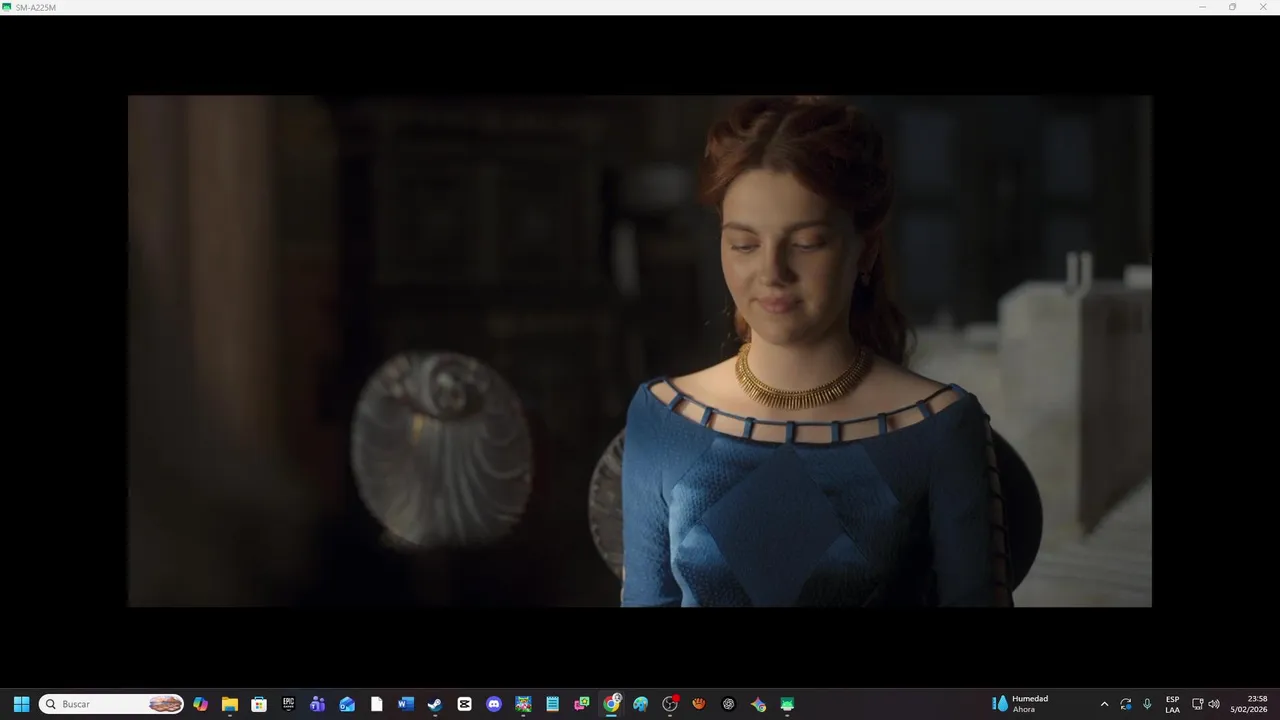This screenshot has width=1280, height=720.
Task: Open Microsoft Teams from taskbar
Action: click(318, 704)
